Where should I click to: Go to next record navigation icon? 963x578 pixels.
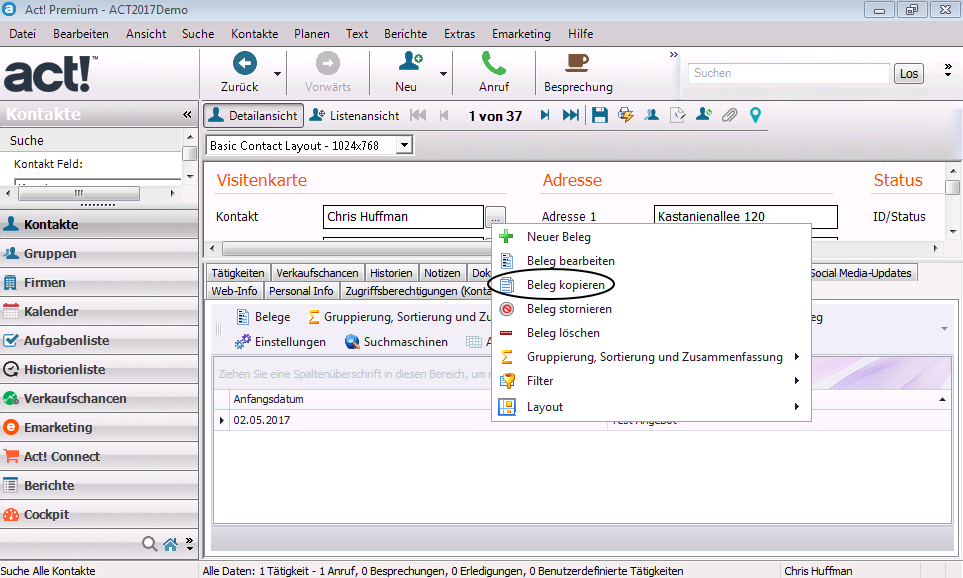point(545,115)
